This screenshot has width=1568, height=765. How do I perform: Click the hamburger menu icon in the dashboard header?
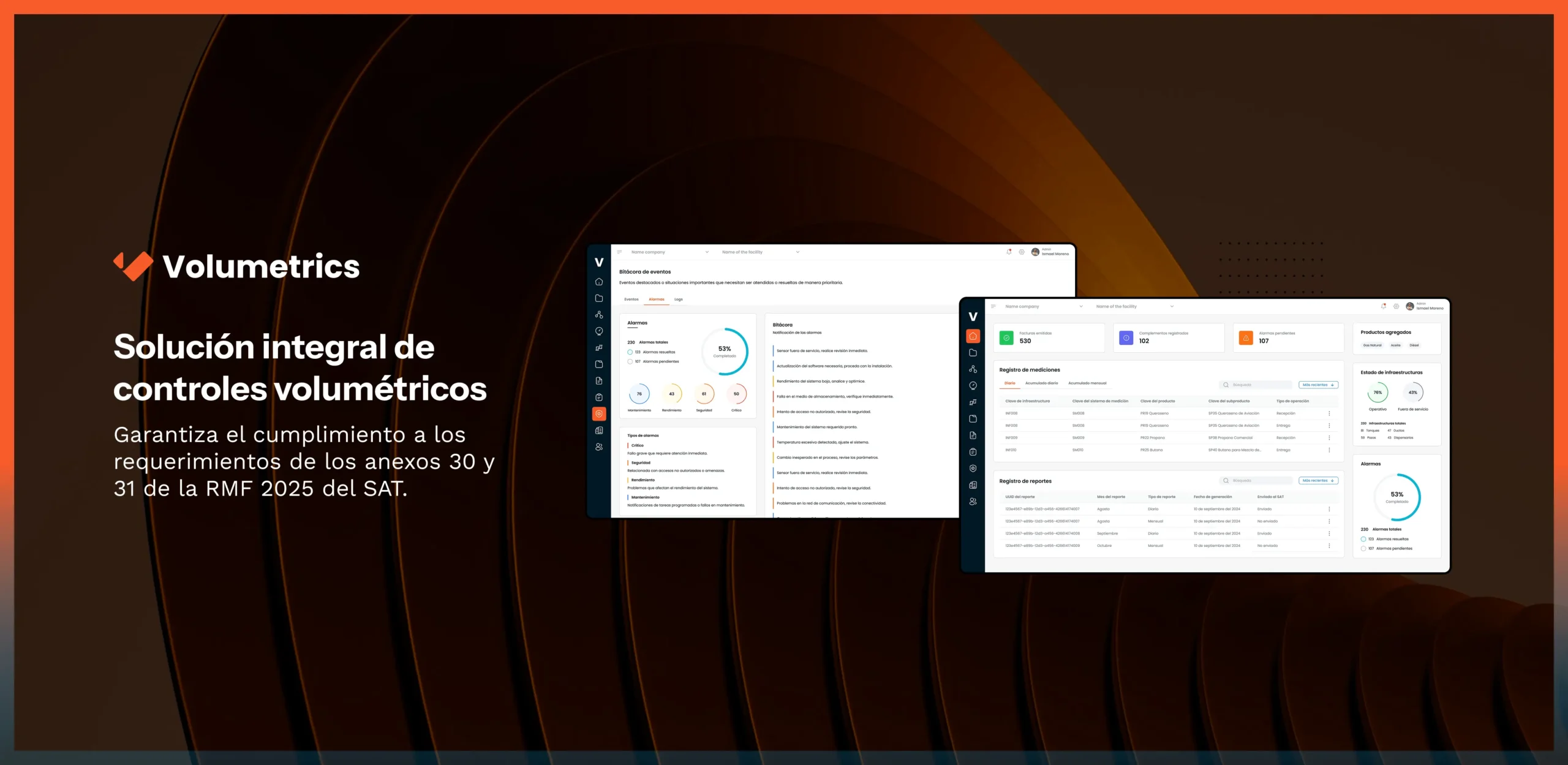tap(993, 306)
